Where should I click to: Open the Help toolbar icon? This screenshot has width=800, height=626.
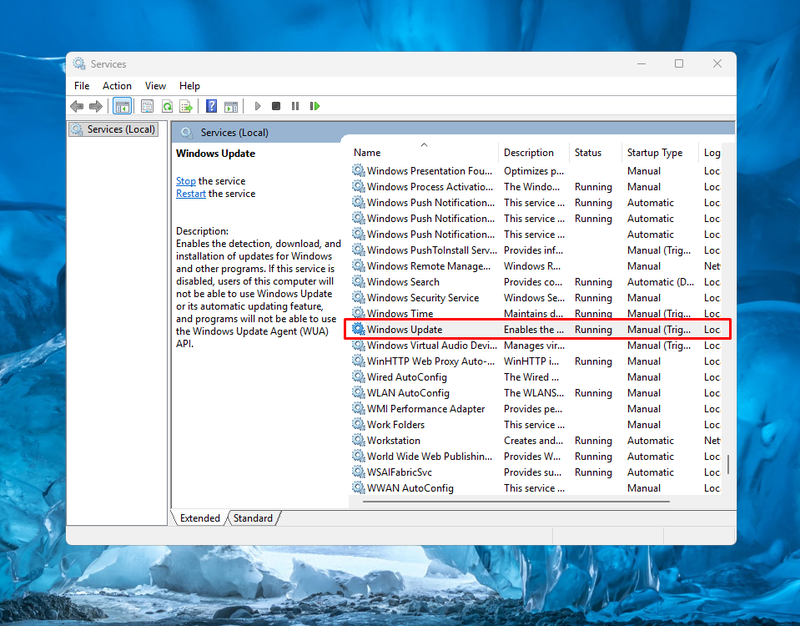coord(211,106)
